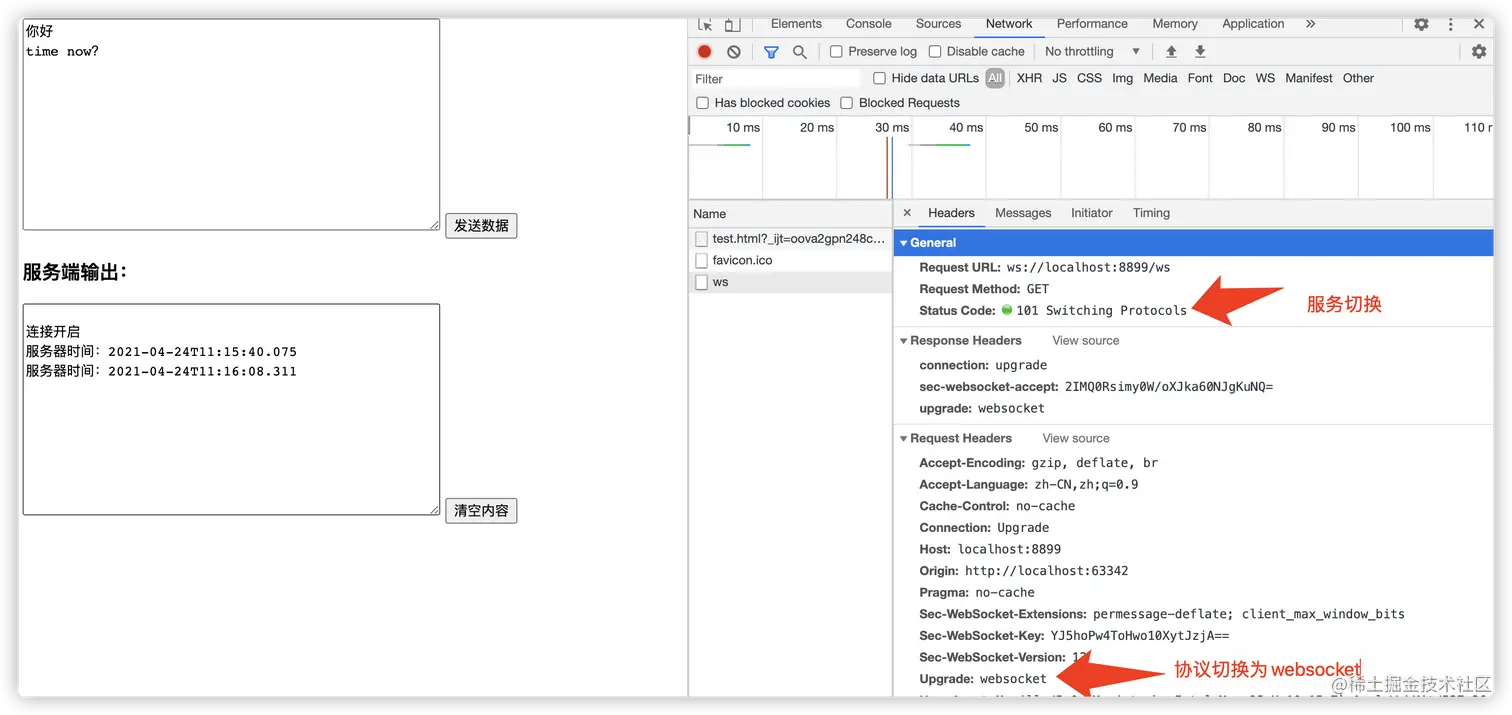Click the Request URL ws://localhost:8899/ws value
The image size is (1512, 715).
[x=1088, y=268]
